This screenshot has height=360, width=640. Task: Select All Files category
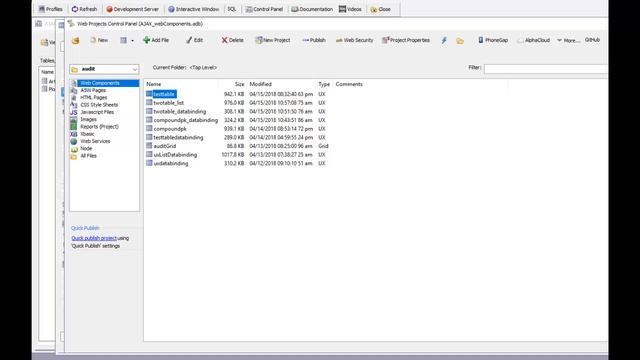(x=88, y=156)
